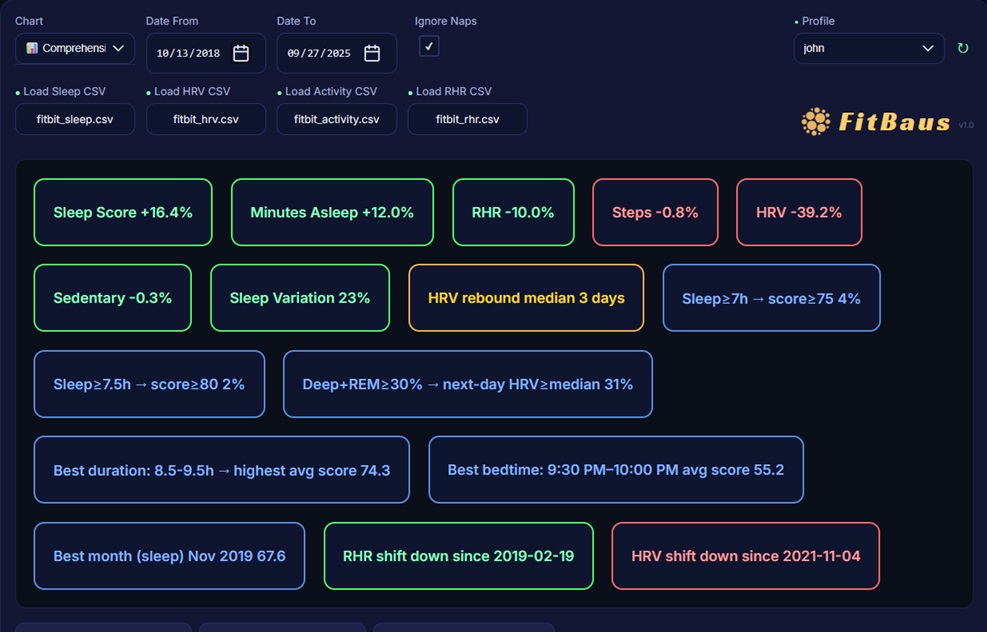Toggle the Ignore Naps checkbox

tap(429, 46)
